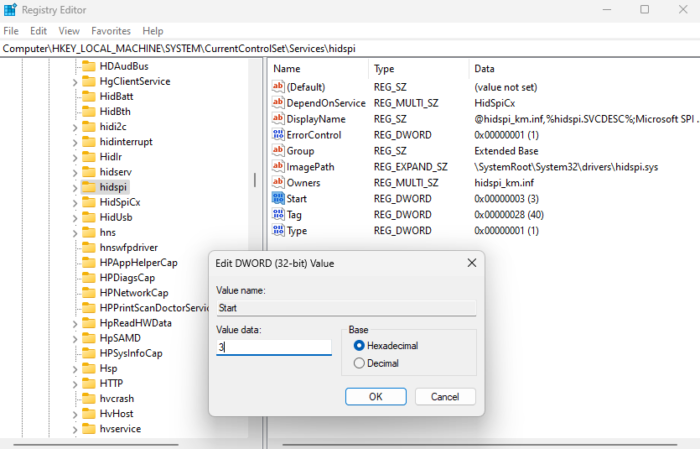Select the DependOnService value icon
700x449 pixels.
point(278,103)
